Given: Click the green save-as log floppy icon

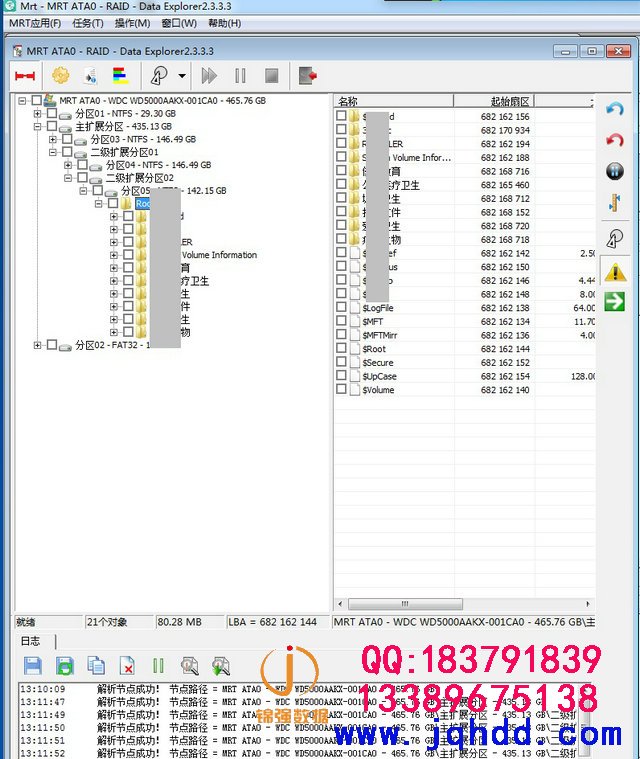Looking at the screenshot, I should click(65, 666).
